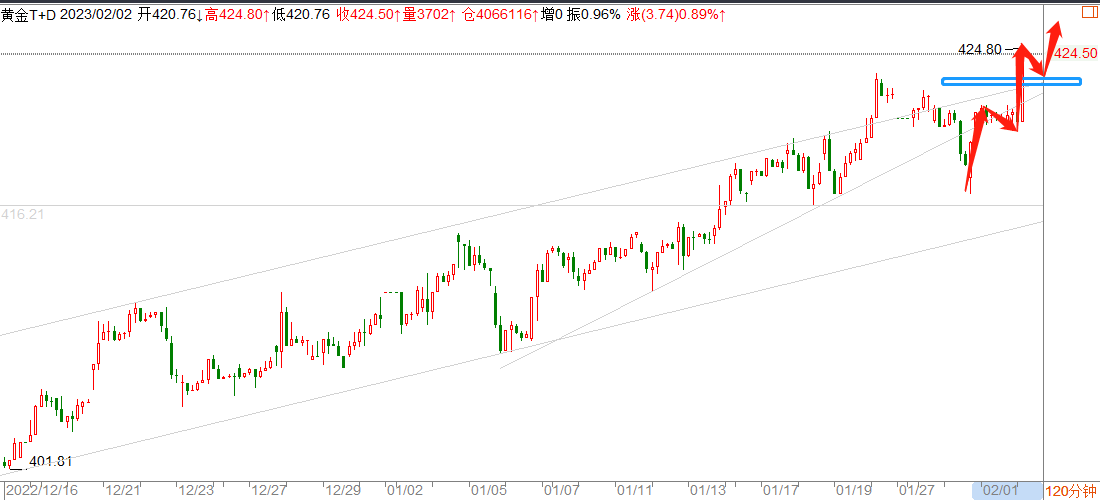1100x500 pixels.
Task: Select the 黄金T+D instrument name
Action: (x=29, y=15)
